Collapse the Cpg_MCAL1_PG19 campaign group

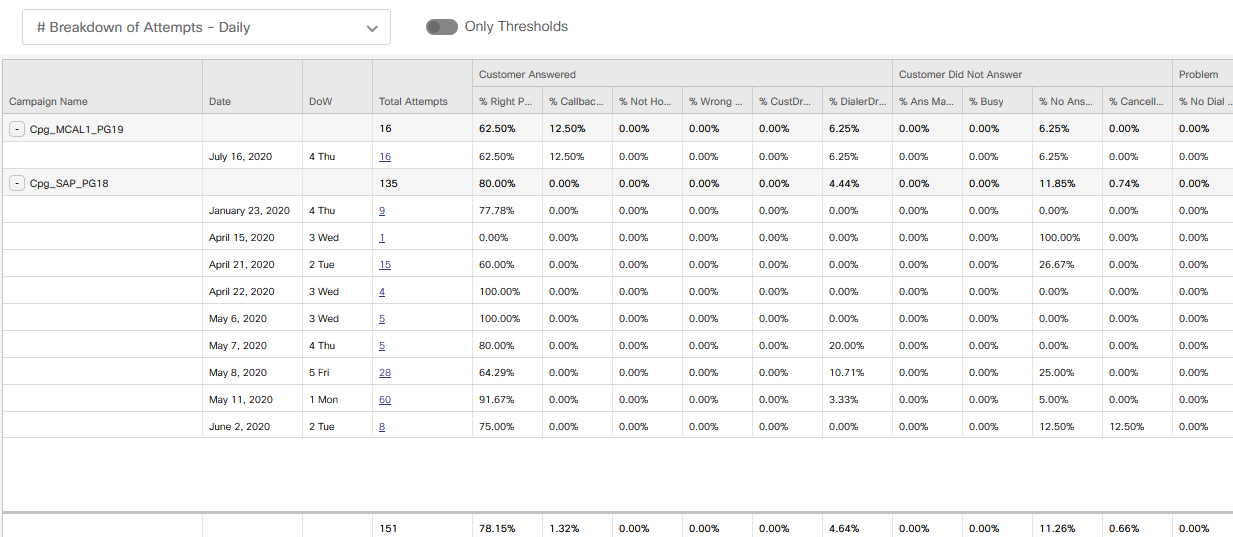coord(17,129)
